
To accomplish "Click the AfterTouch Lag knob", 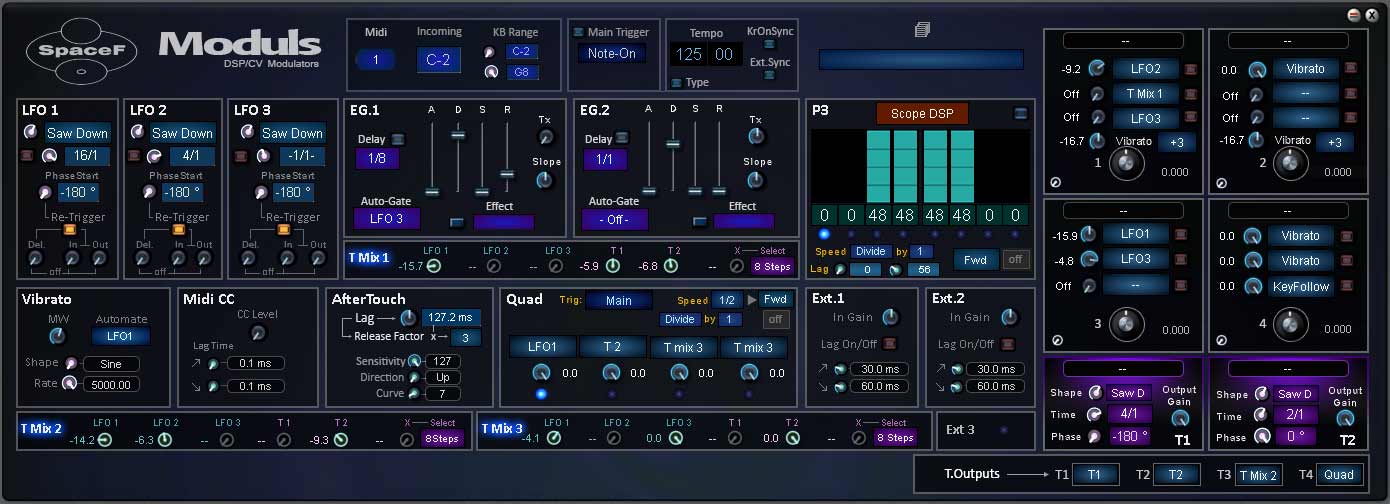I will pos(407,318).
